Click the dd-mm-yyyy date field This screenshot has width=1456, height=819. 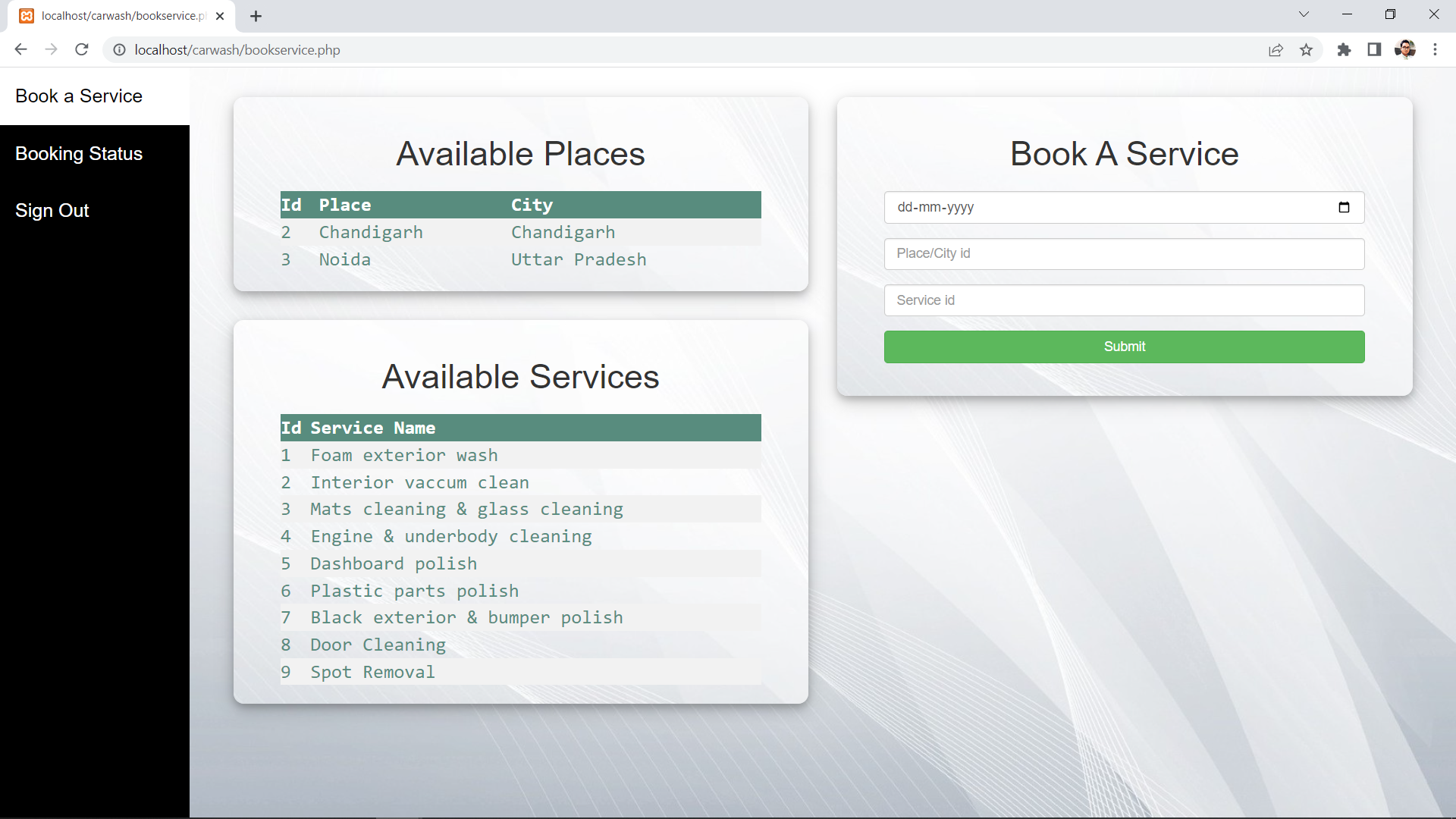(1092, 207)
